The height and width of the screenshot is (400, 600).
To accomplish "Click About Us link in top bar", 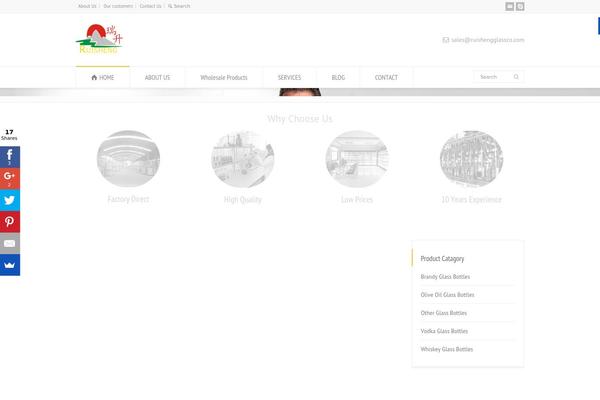I will tap(87, 6).
